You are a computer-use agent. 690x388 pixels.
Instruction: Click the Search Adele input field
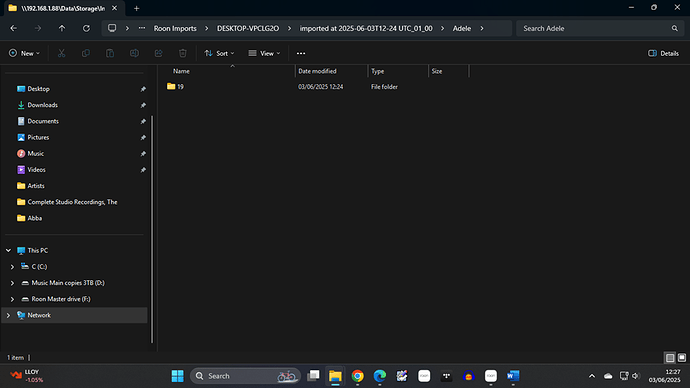click(598, 28)
